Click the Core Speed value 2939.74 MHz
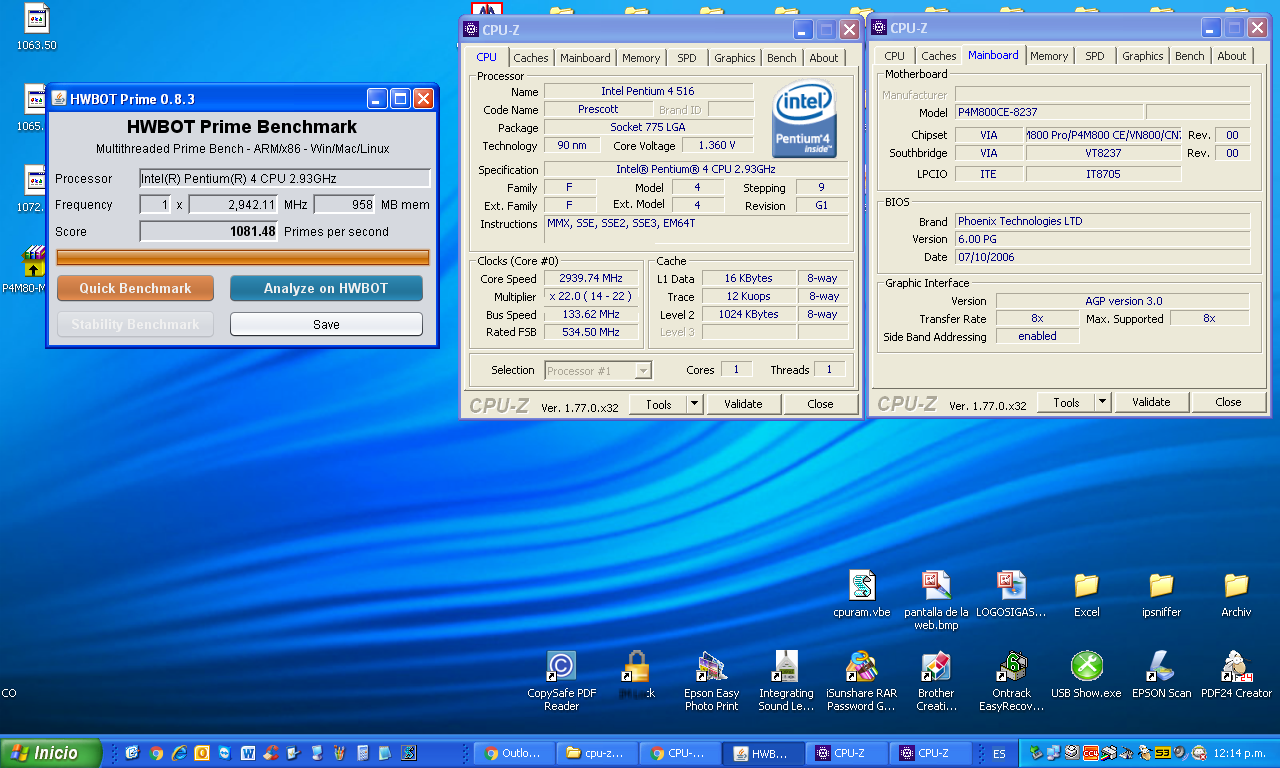Viewport: 1280px width, 768px height. (x=591, y=278)
